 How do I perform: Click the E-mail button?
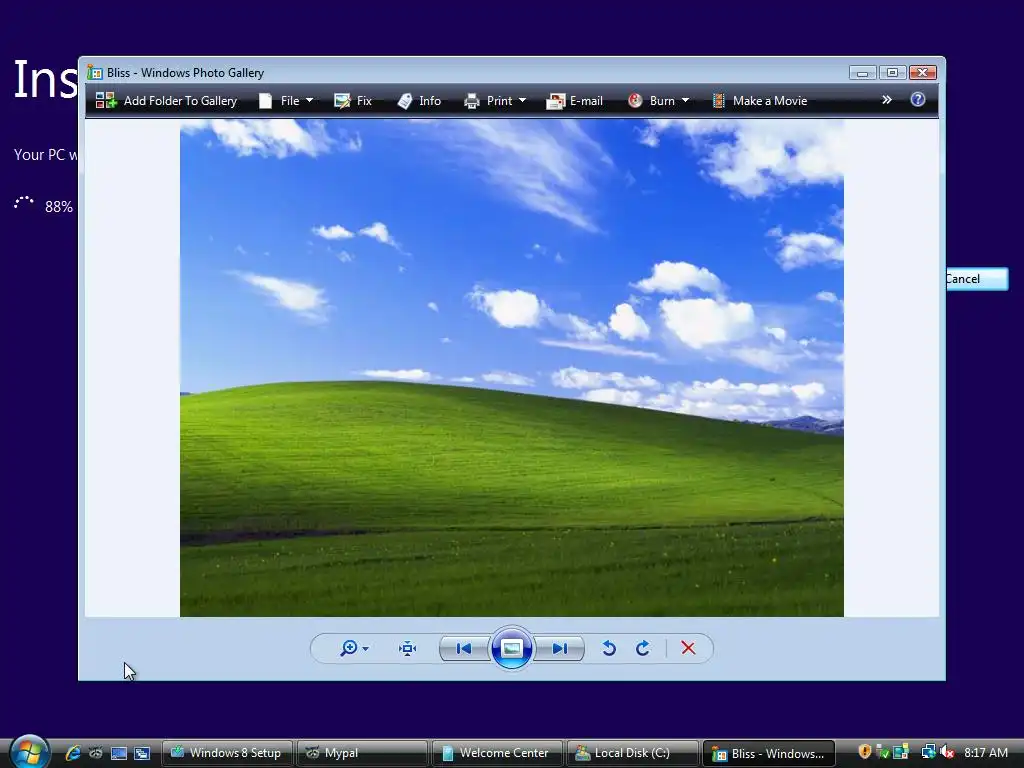[x=574, y=101]
